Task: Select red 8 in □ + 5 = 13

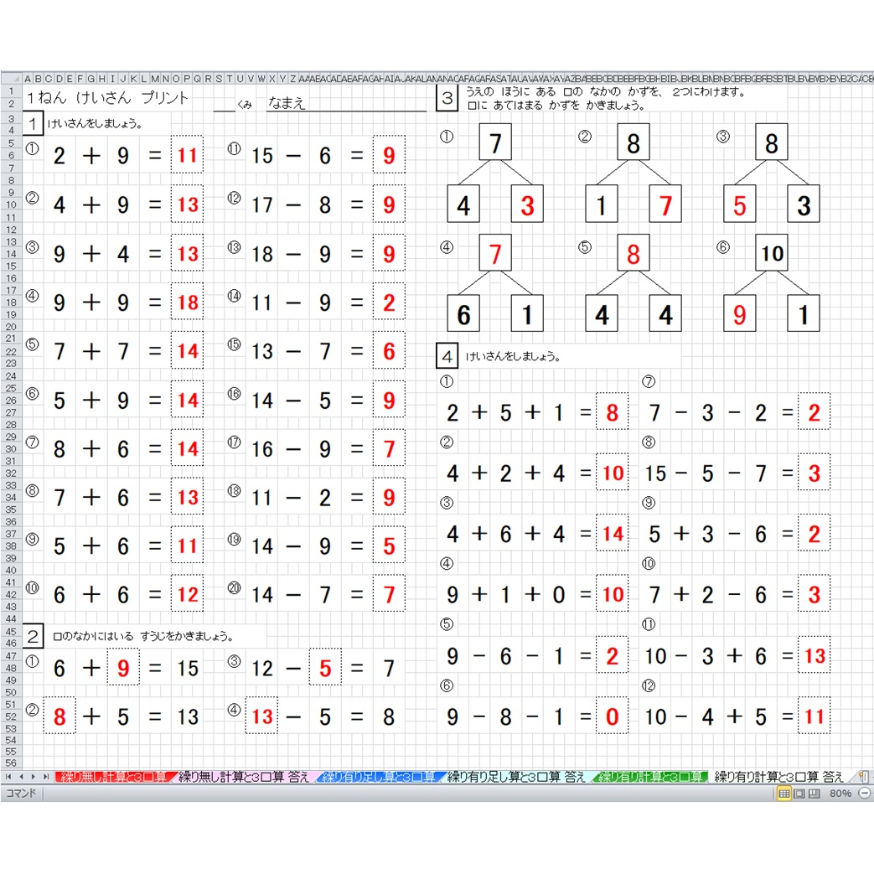Action: click(x=59, y=716)
